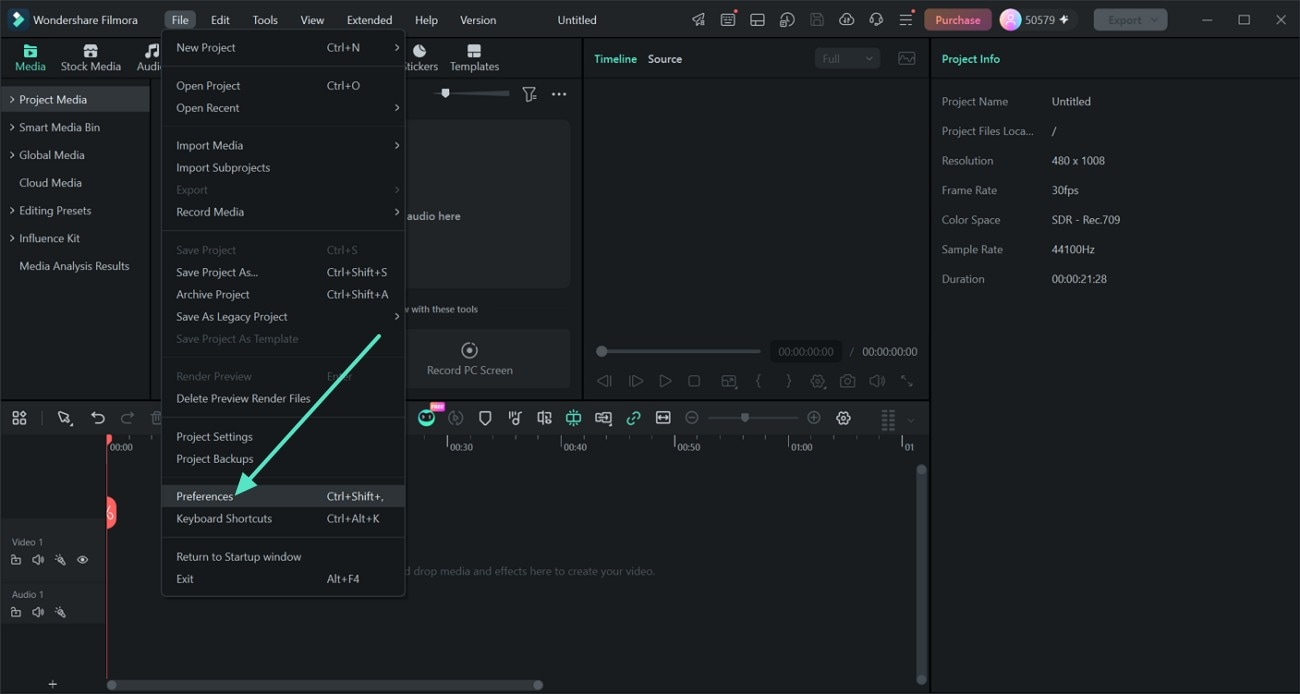Viewport: 1300px width, 694px height.
Task: Toggle the green auto ripple icon
Action: (573, 418)
